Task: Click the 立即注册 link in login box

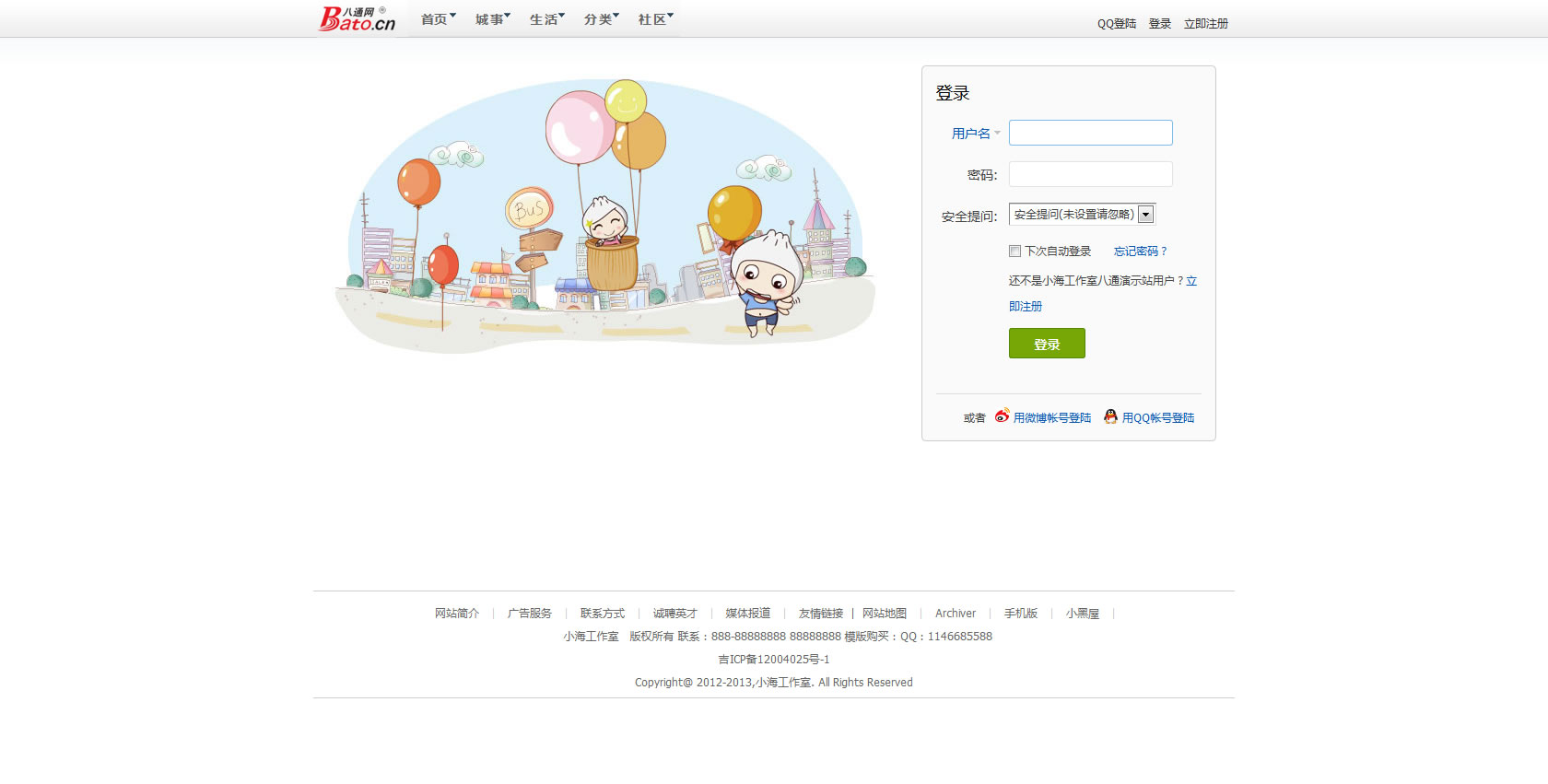Action: (x=1026, y=307)
